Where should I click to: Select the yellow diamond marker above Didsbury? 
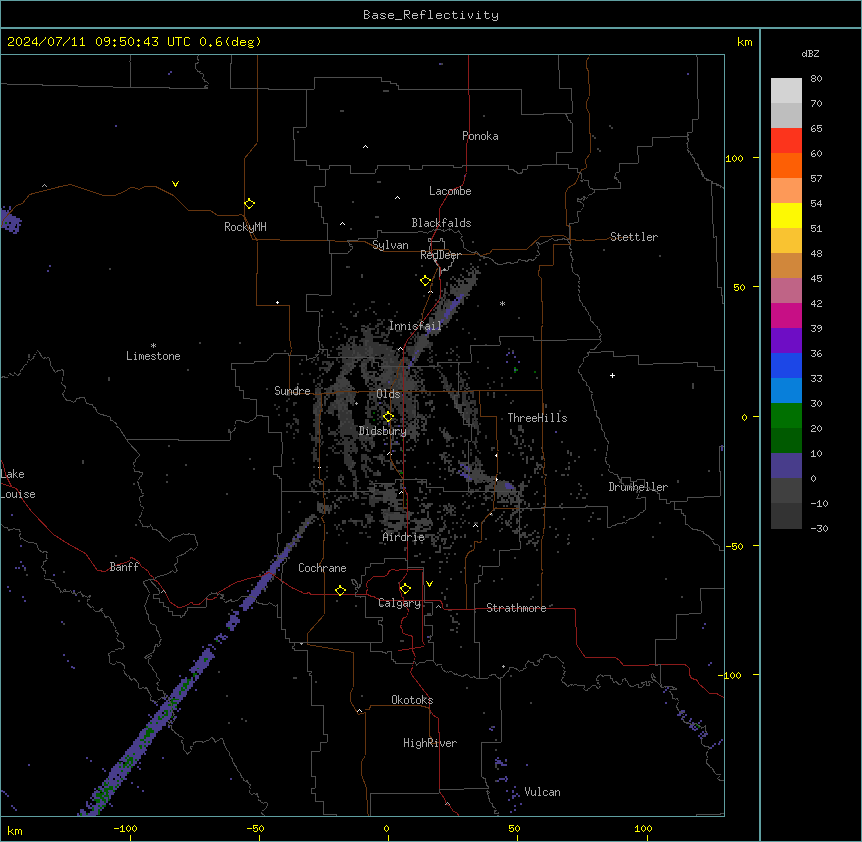[389, 417]
